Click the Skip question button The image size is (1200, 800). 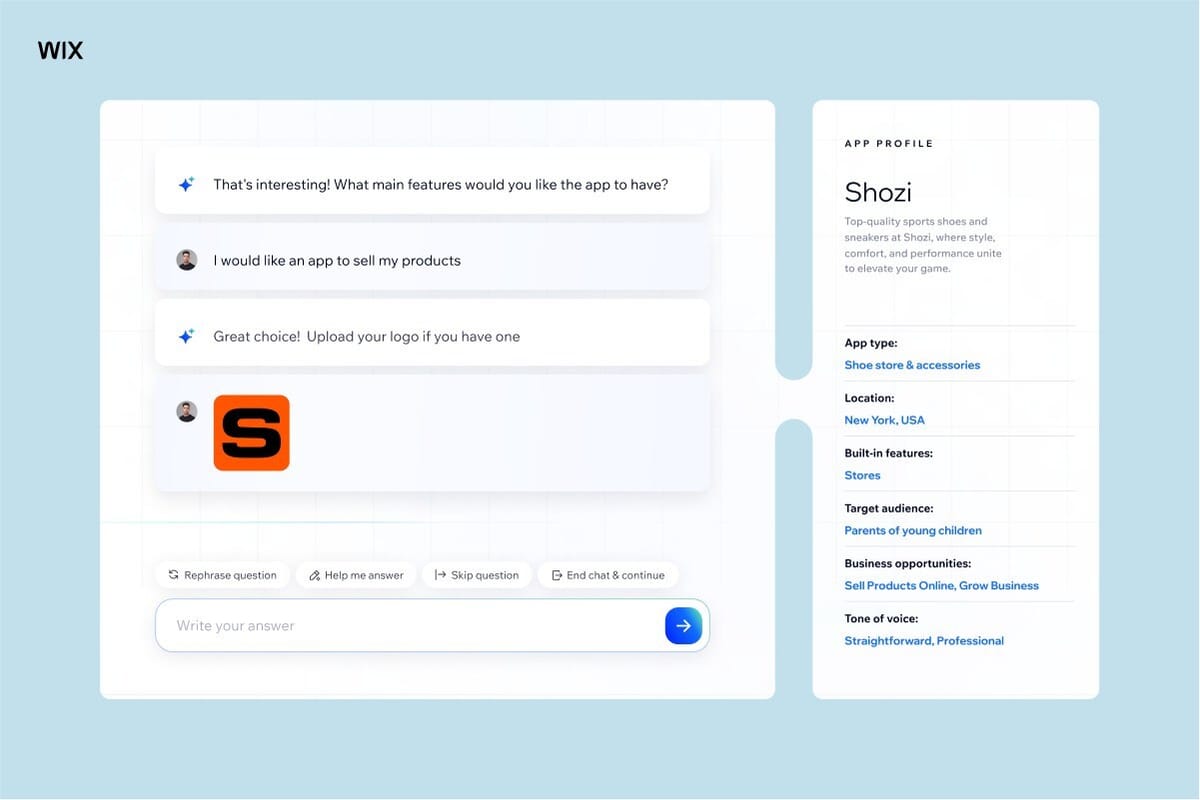tap(477, 575)
